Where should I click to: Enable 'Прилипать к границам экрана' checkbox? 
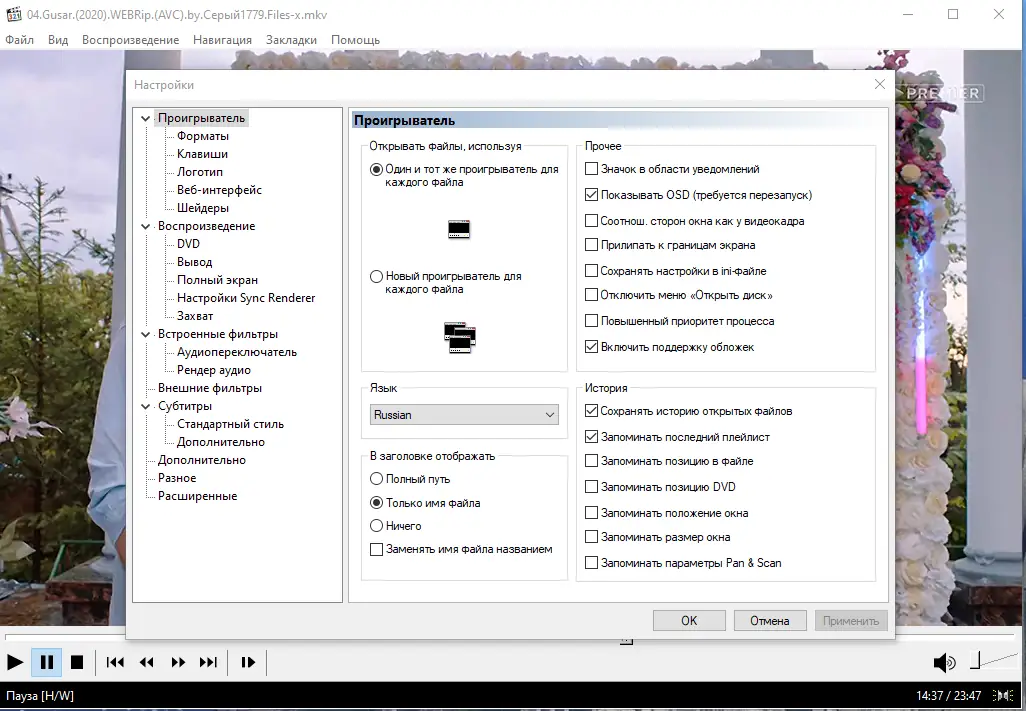click(x=670, y=245)
